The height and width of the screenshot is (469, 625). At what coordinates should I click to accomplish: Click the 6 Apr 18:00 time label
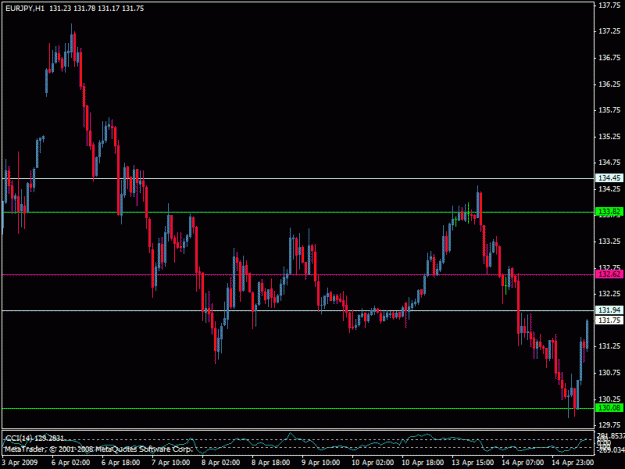click(x=121, y=463)
